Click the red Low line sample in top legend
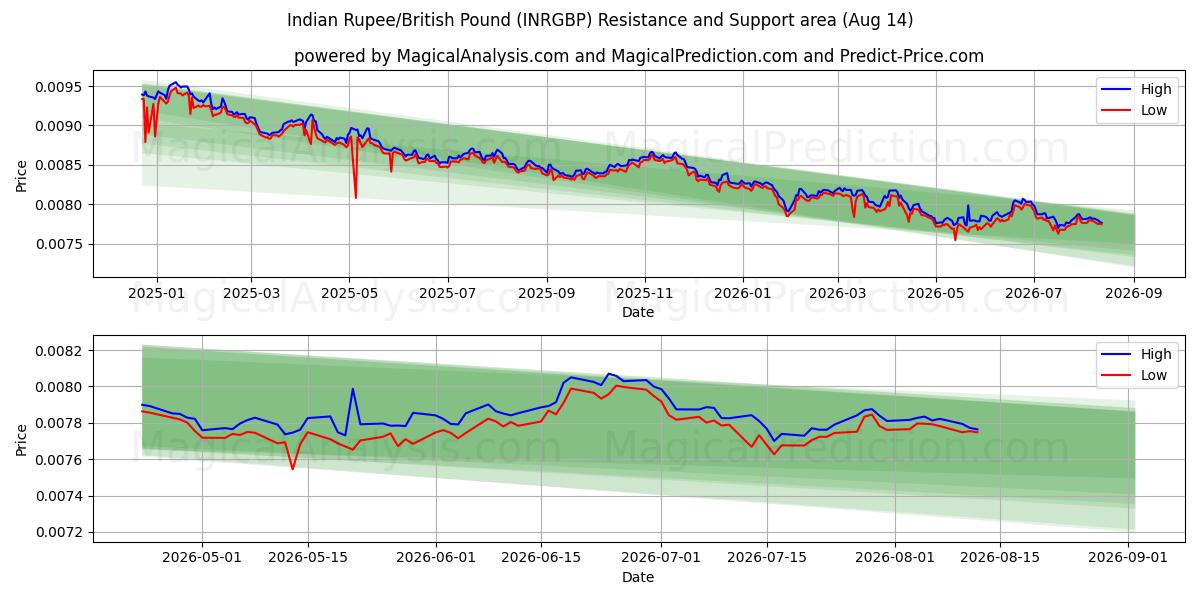1200x600 pixels. coord(1117,111)
